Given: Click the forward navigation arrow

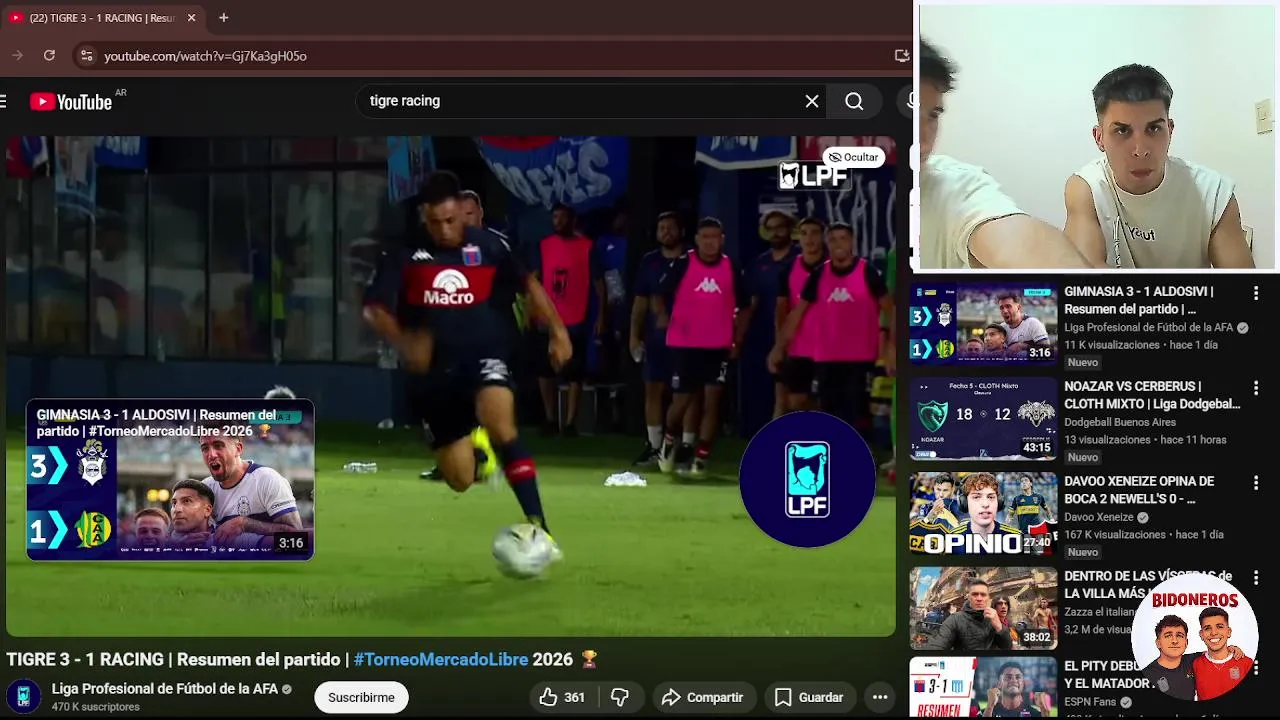Looking at the screenshot, I should pos(17,56).
